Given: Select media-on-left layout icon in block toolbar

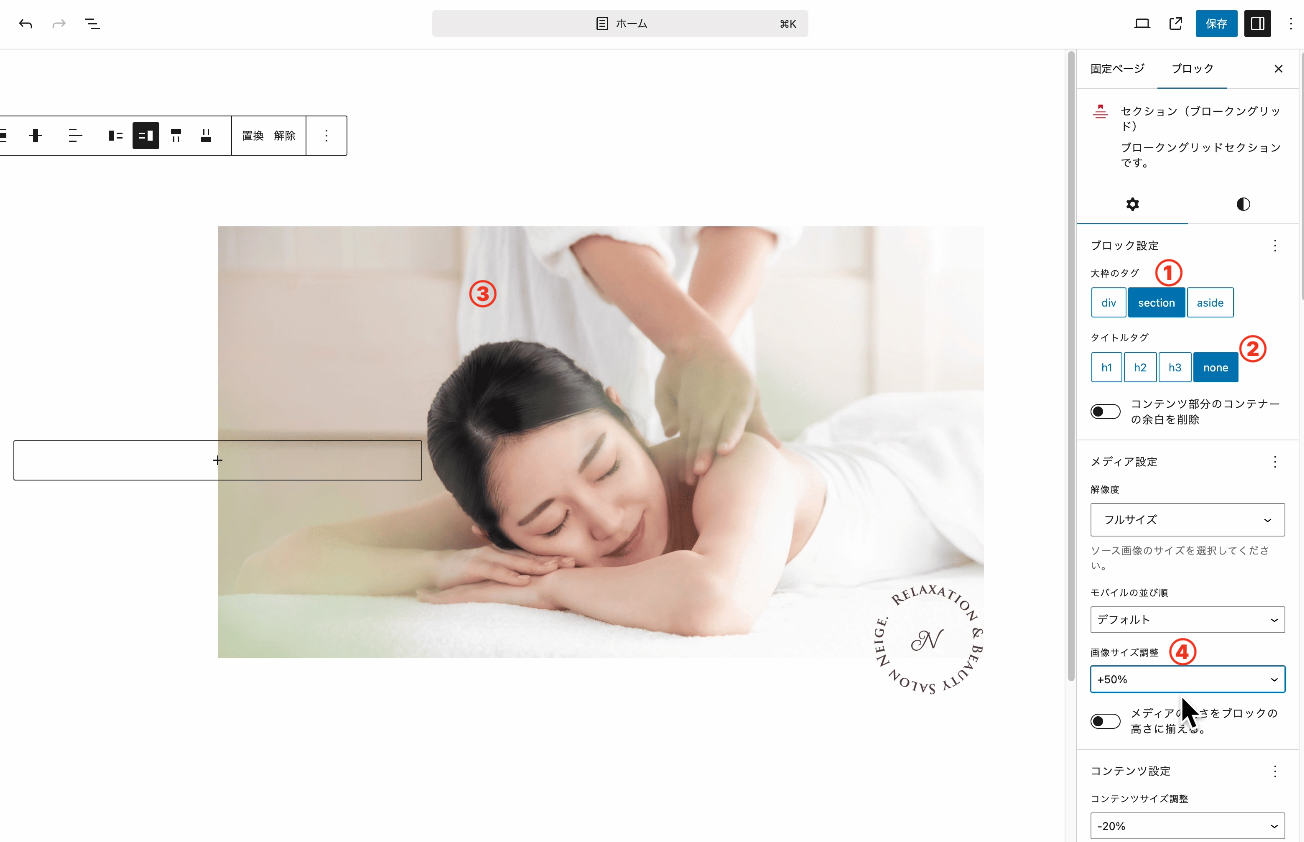Looking at the screenshot, I should coord(116,136).
